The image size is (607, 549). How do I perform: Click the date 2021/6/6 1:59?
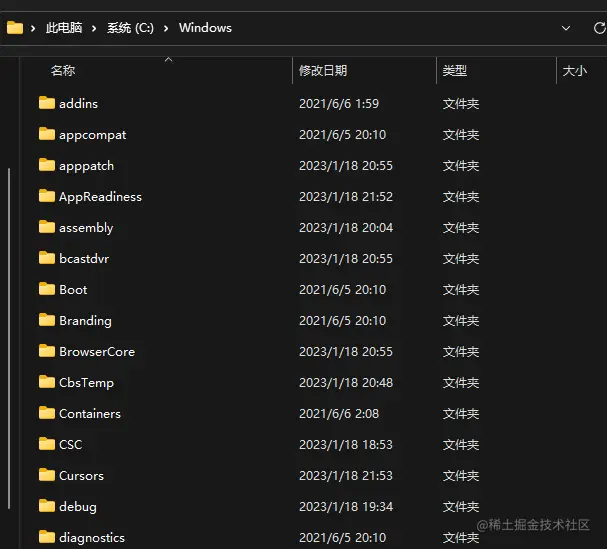pos(339,104)
